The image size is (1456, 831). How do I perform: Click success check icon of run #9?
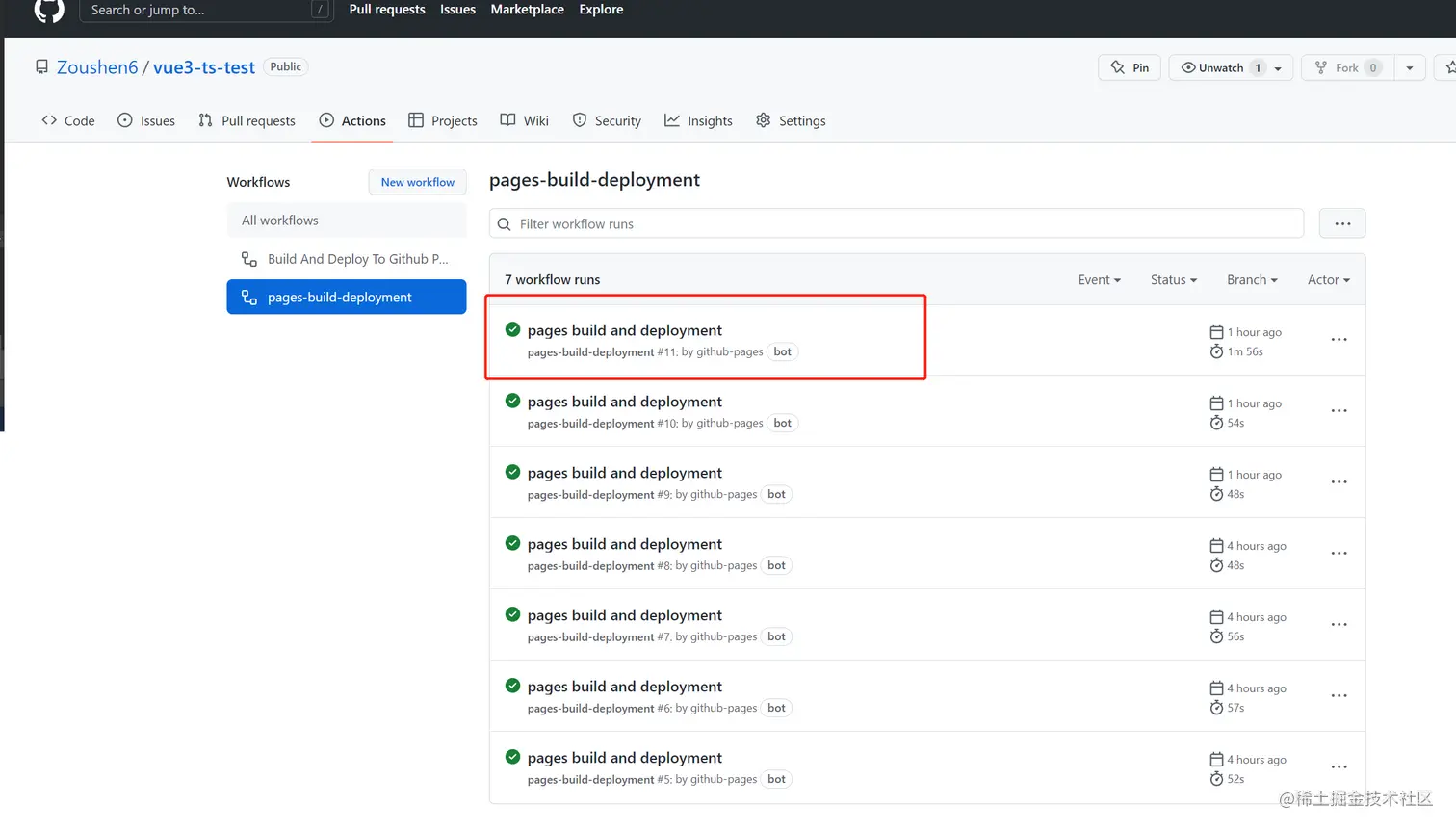click(513, 472)
